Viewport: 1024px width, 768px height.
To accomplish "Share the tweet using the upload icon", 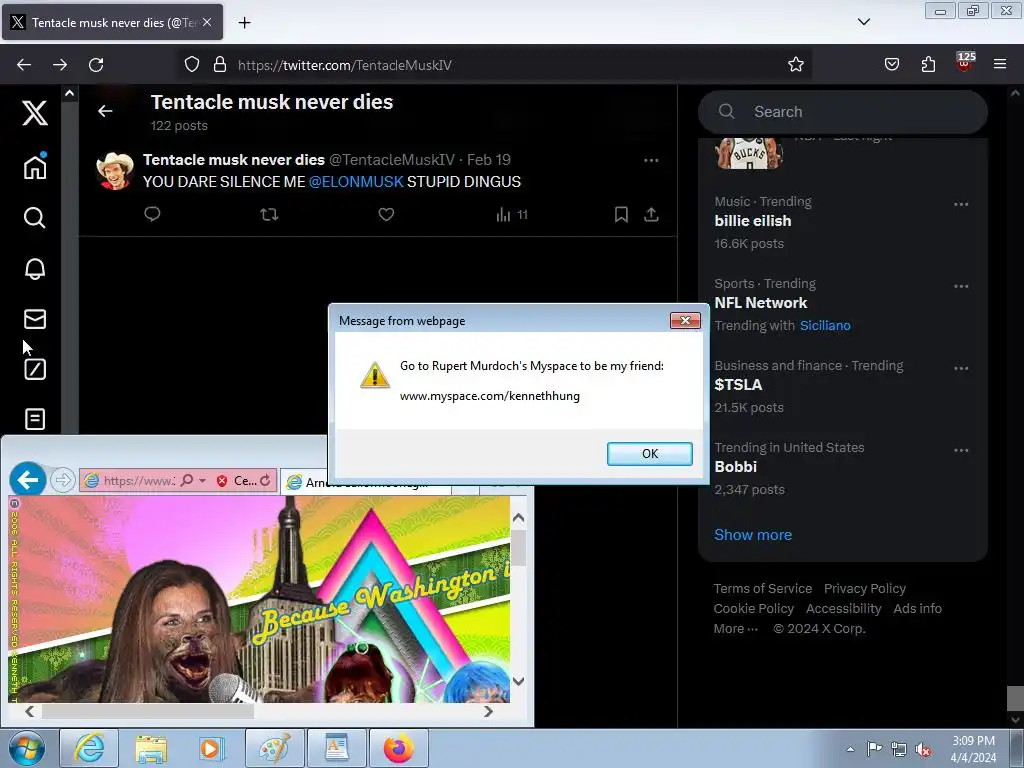I will coord(651,214).
